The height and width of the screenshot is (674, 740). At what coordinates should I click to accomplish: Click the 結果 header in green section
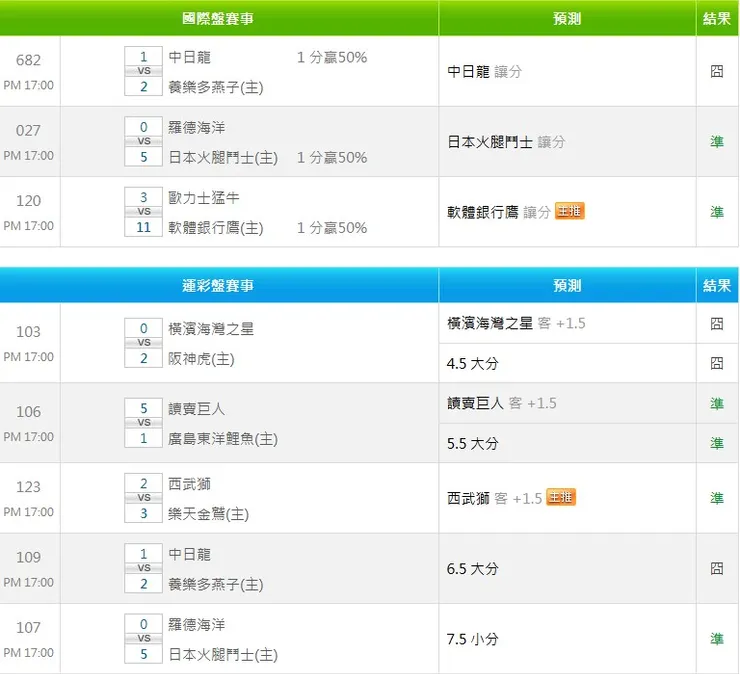click(x=716, y=19)
